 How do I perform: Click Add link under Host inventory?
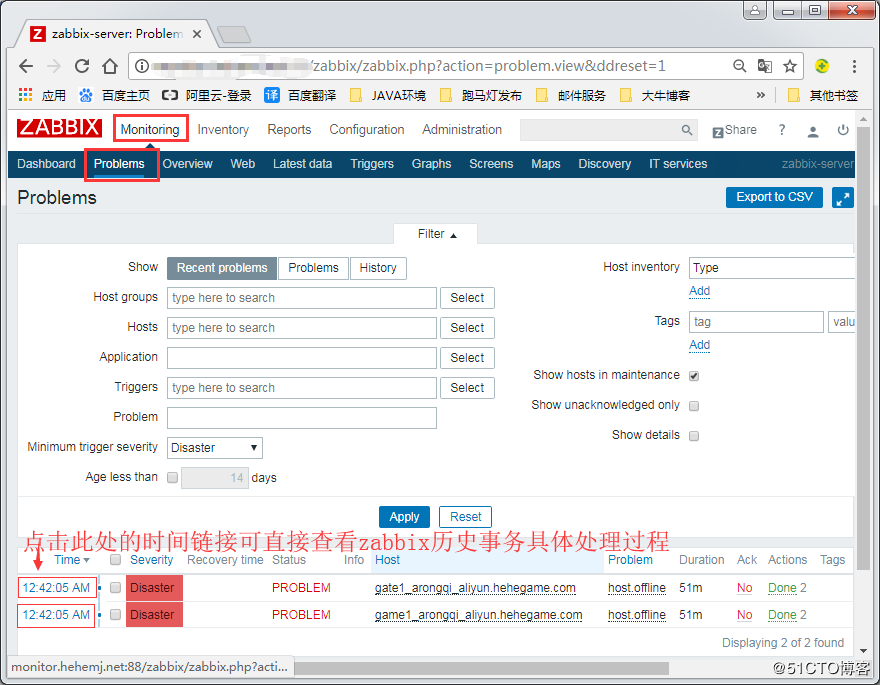699,291
